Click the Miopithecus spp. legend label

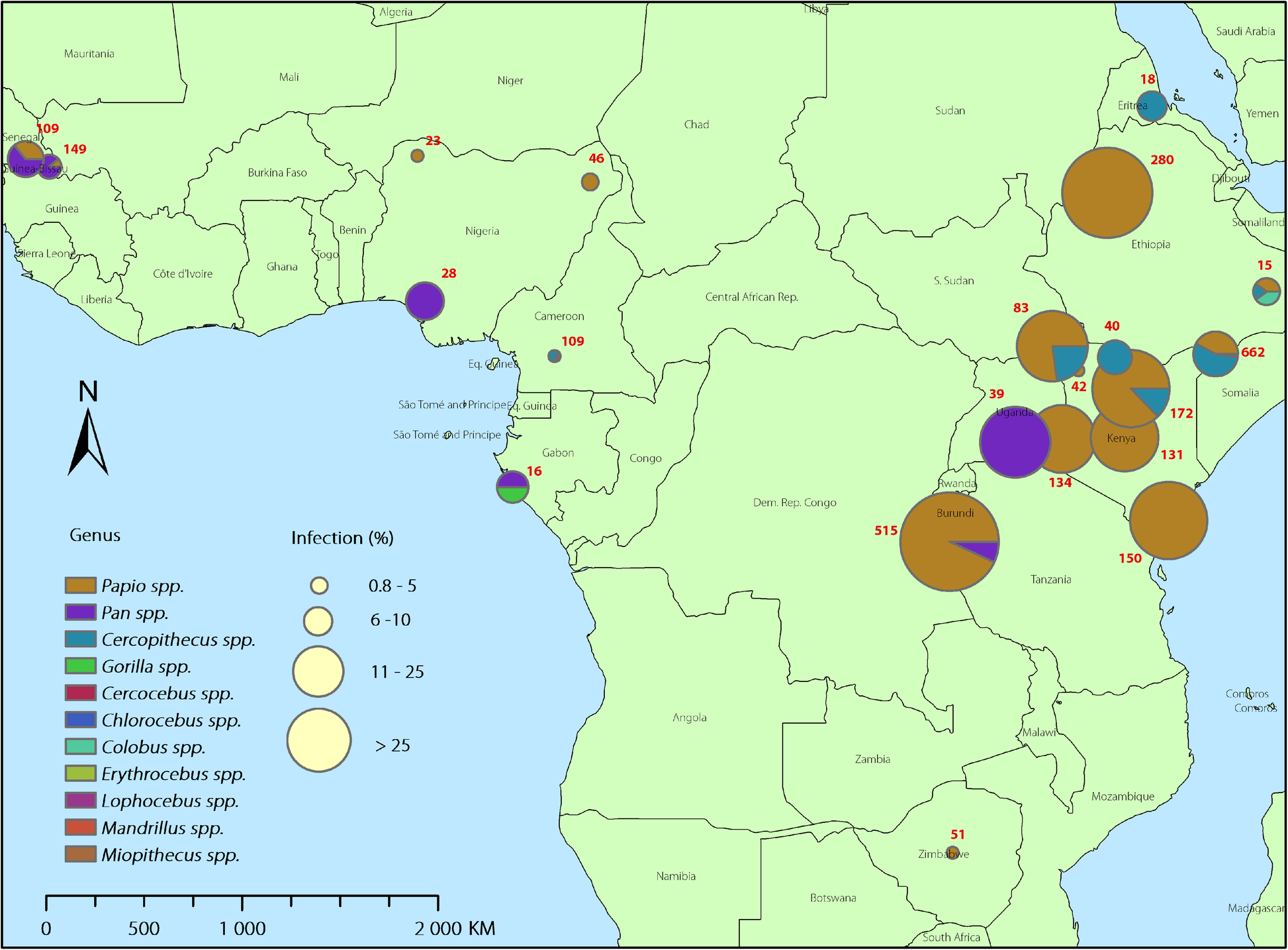(171, 855)
